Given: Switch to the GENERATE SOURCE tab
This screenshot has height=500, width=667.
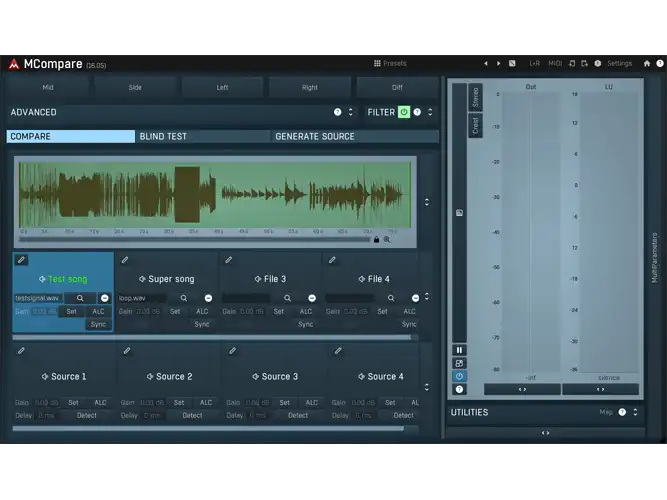Looking at the screenshot, I should pos(355,136).
